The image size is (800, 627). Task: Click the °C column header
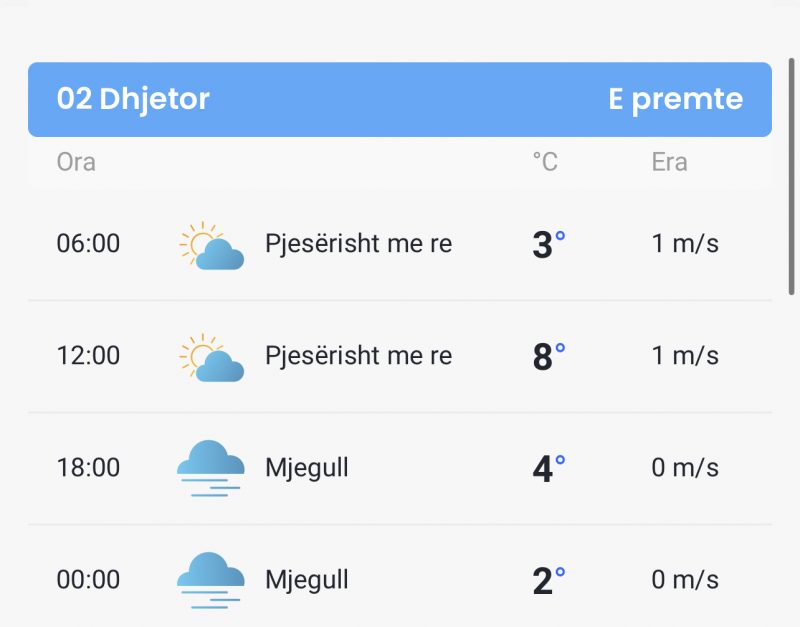[x=545, y=162]
